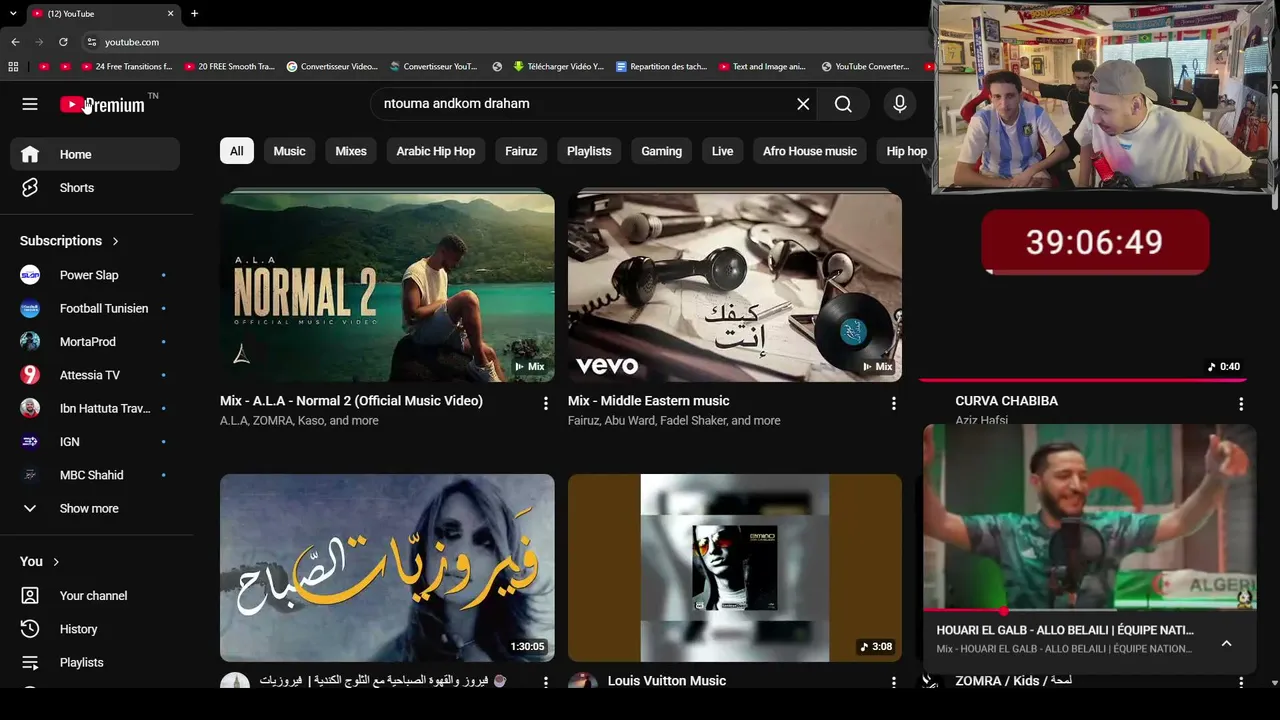Viewport: 1280px width, 720px height.
Task: Open options for Louis Vuitton Music video
Action: click(893, 682)
